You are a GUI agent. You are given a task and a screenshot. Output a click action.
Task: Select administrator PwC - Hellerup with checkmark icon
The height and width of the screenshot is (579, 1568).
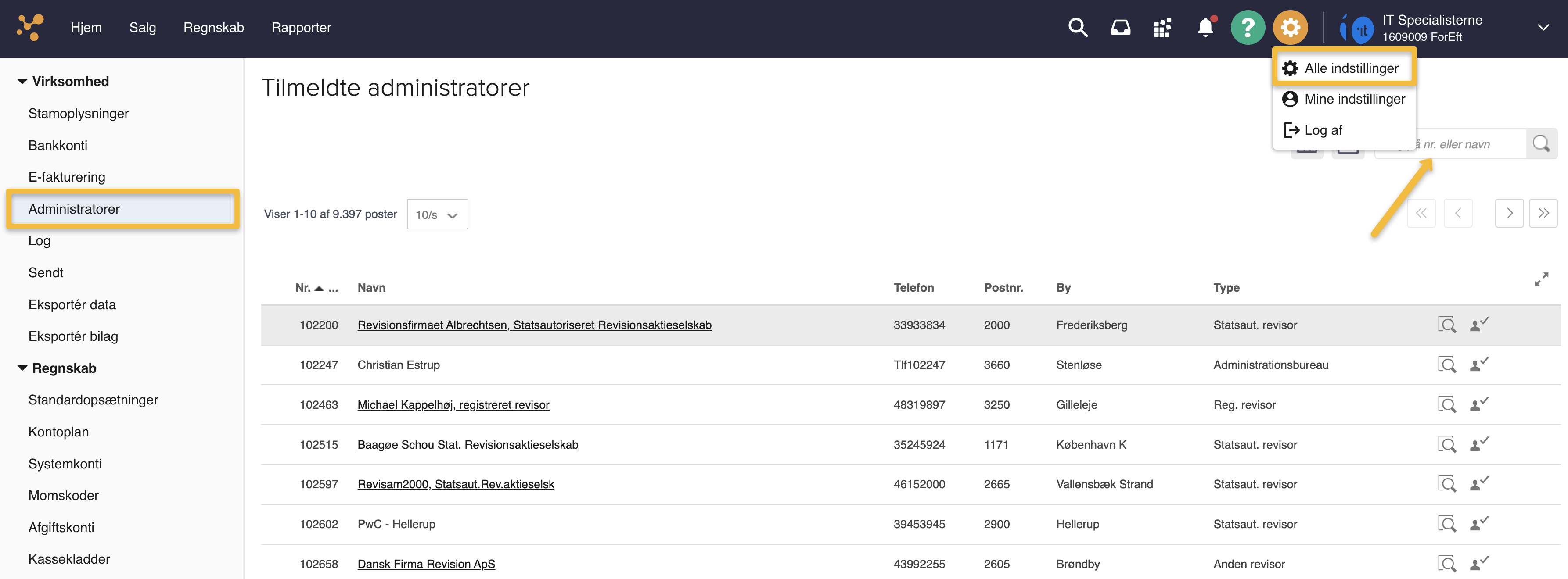coord(1479,524)
